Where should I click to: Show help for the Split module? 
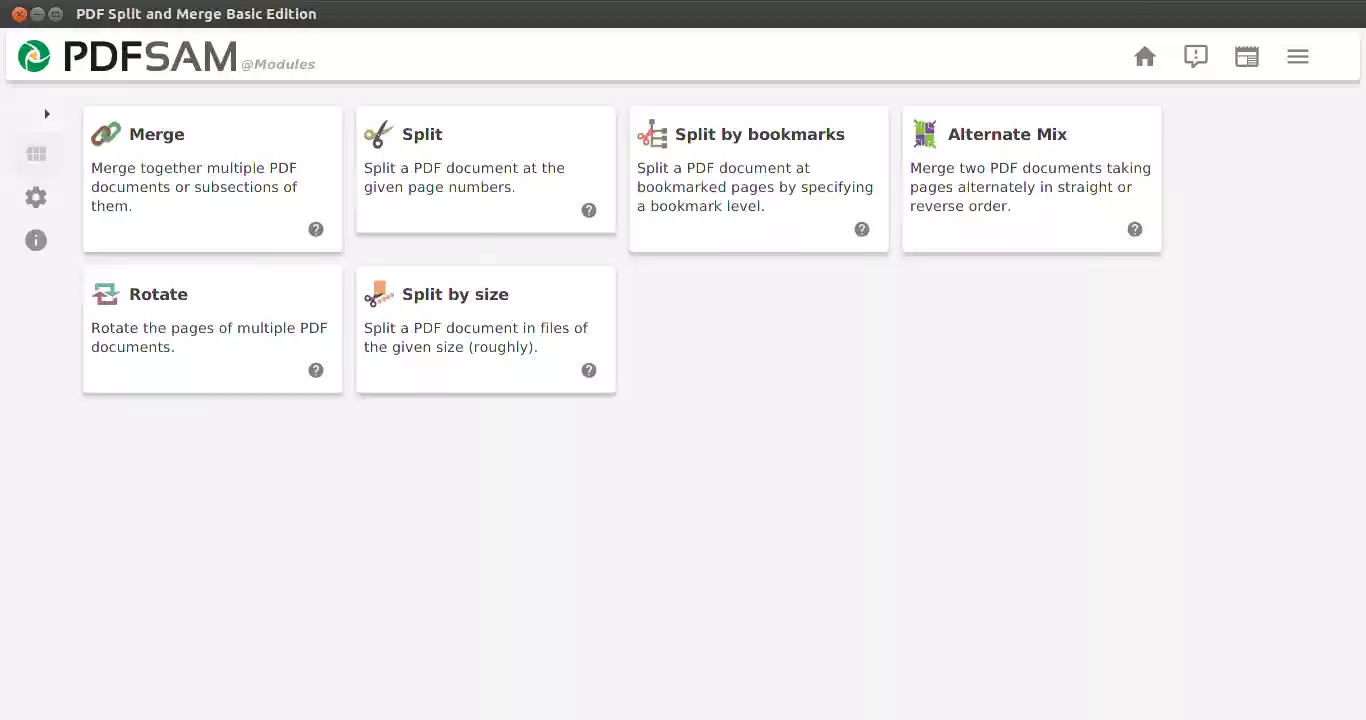[589, 210]
